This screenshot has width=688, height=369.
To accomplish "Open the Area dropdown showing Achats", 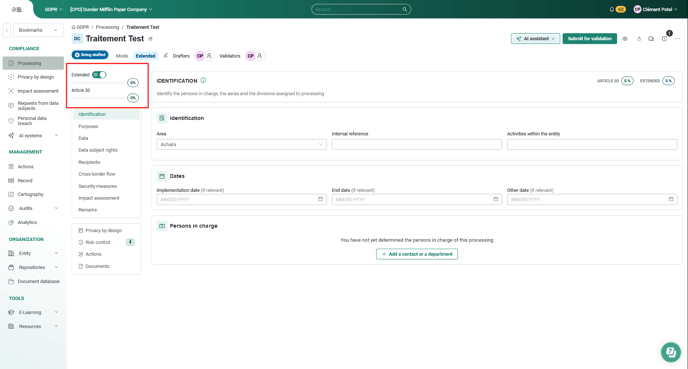I will click(x=241, y=144).
